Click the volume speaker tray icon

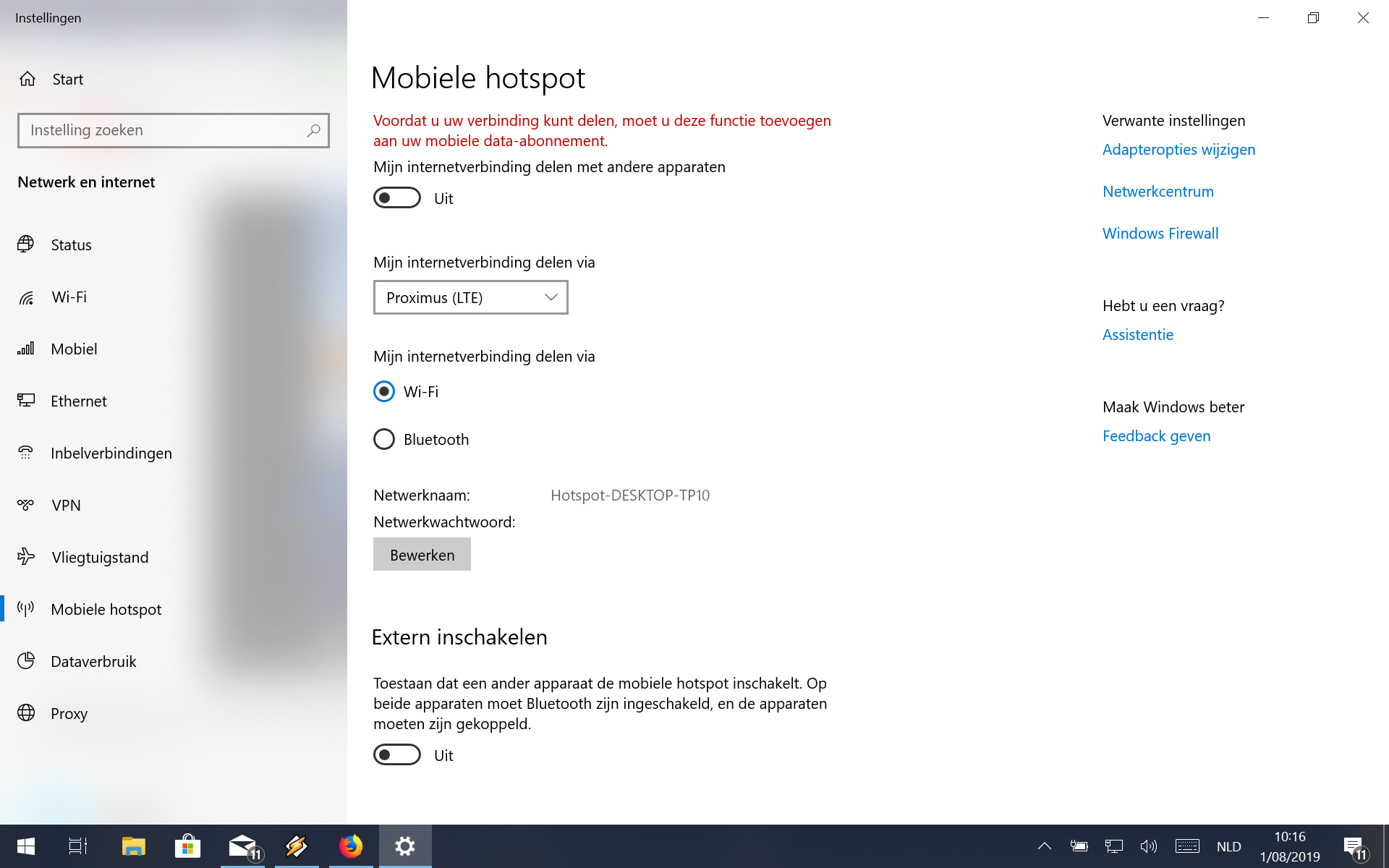[x=1148, y=846]
